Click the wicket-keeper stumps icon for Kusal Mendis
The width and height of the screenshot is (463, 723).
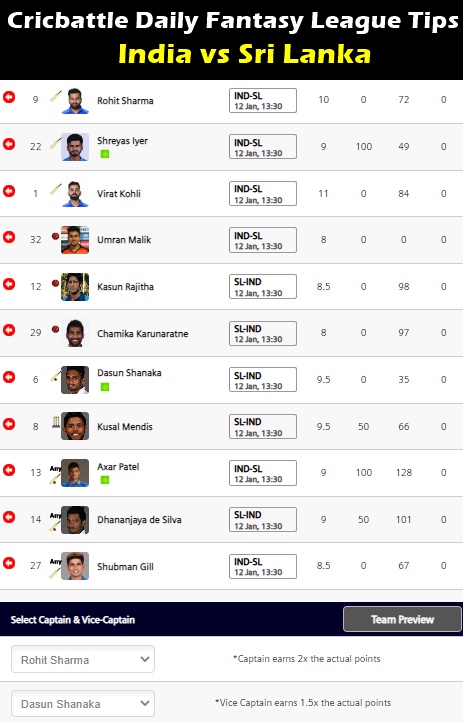(56, 421)
